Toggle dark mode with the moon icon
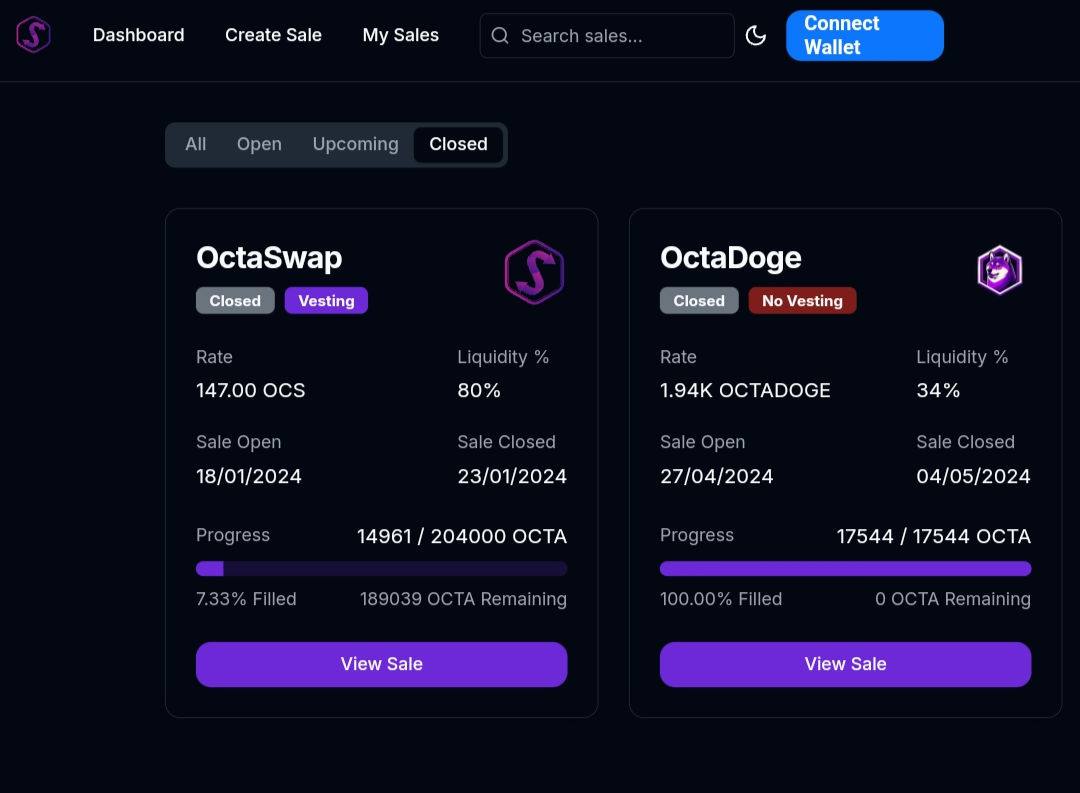1080x793 pixels. pyautogui.click(x=756, y=35)
